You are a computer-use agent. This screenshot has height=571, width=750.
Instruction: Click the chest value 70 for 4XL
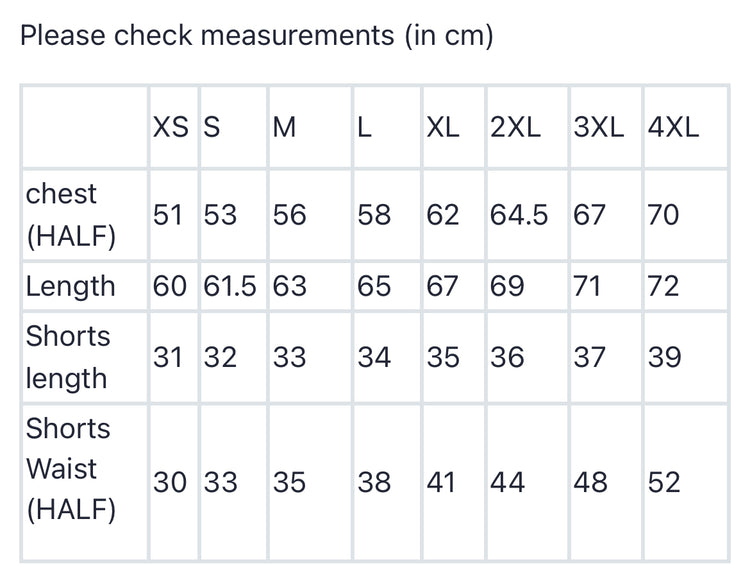click(x=663, y=215)
